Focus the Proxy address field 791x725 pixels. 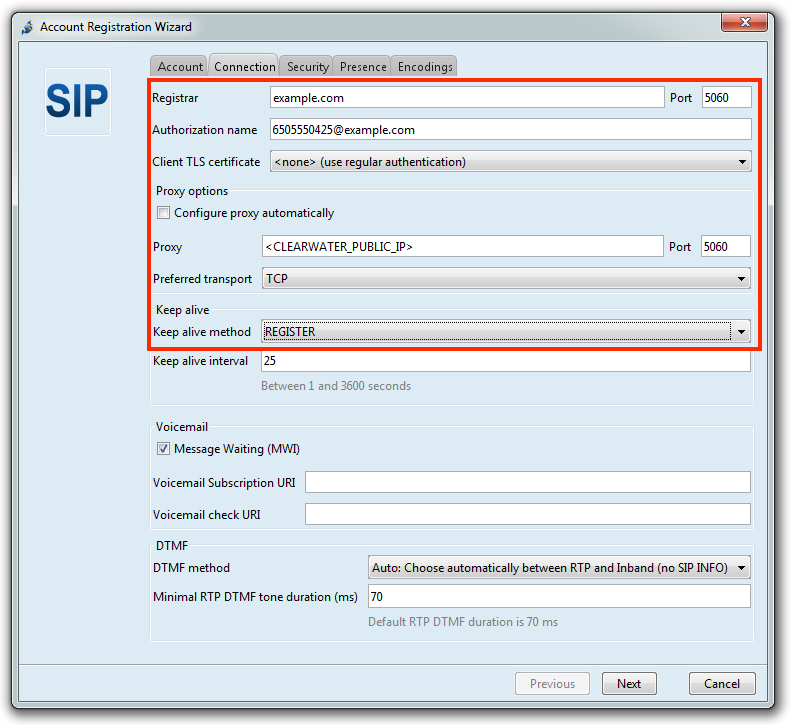click(x=462, y=247)
